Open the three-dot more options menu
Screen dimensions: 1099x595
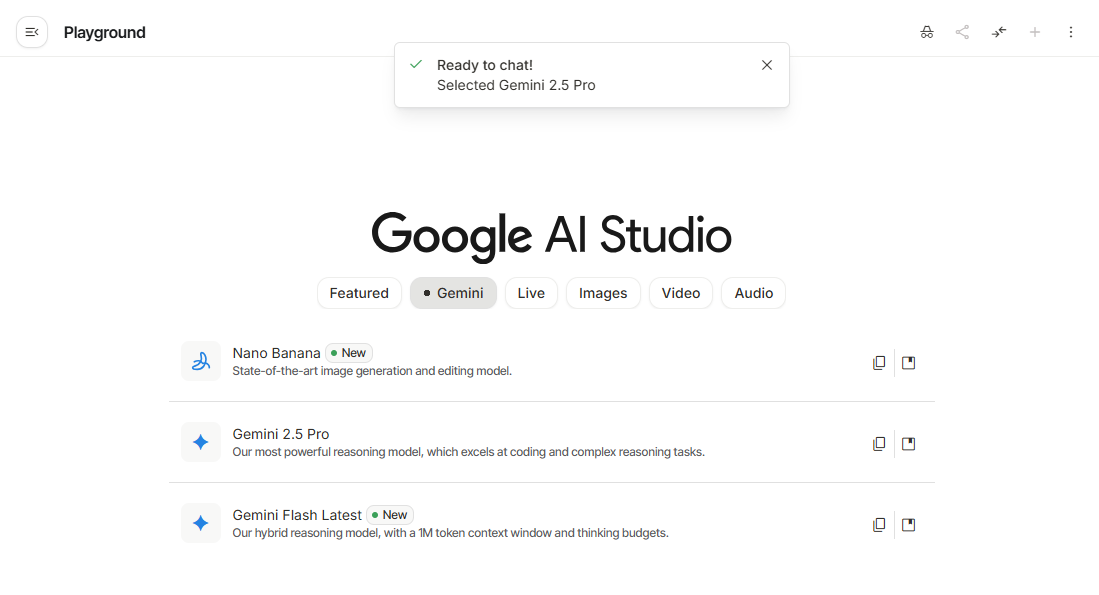point(1071,32)
